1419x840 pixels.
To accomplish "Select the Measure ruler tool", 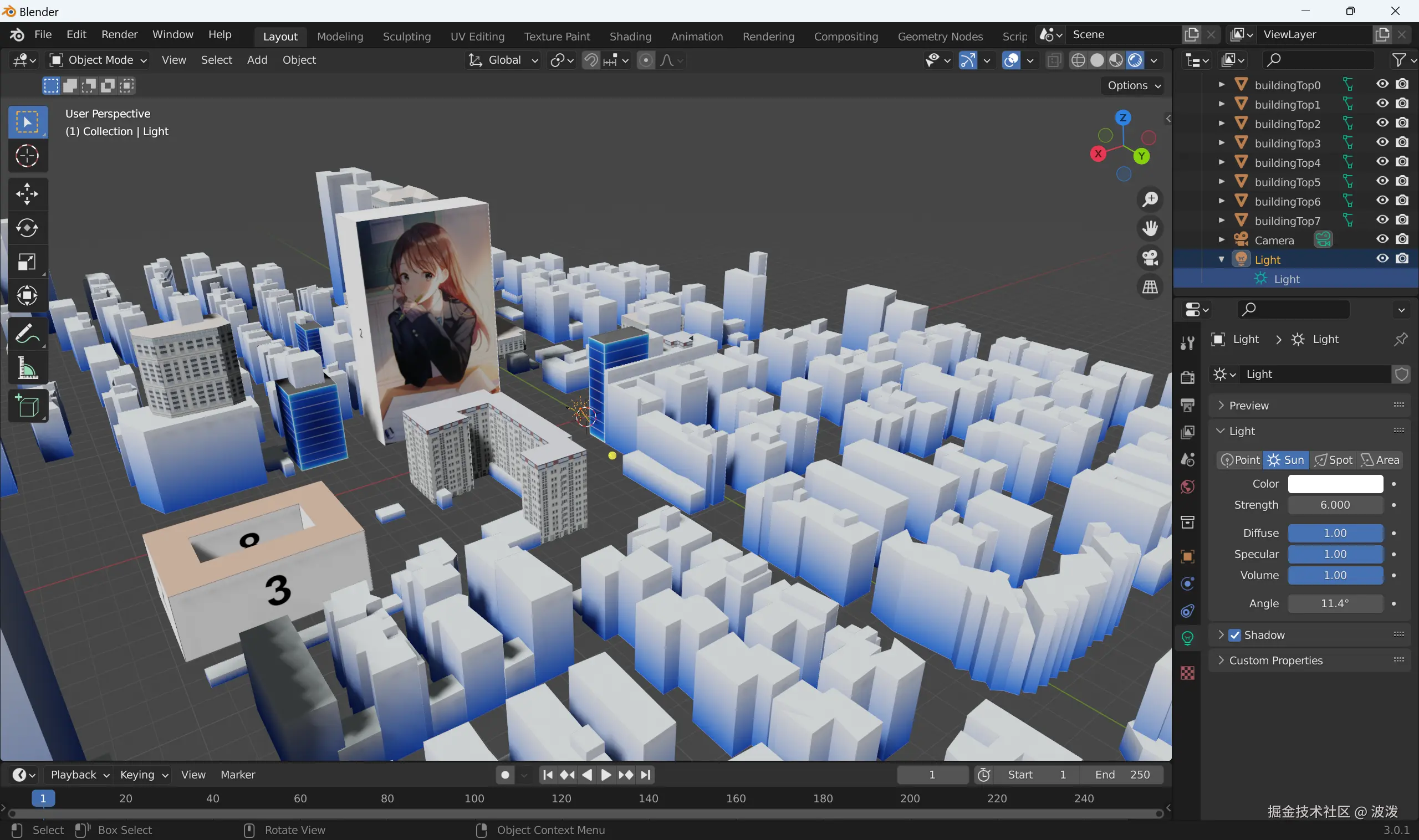I will (27, 369).
